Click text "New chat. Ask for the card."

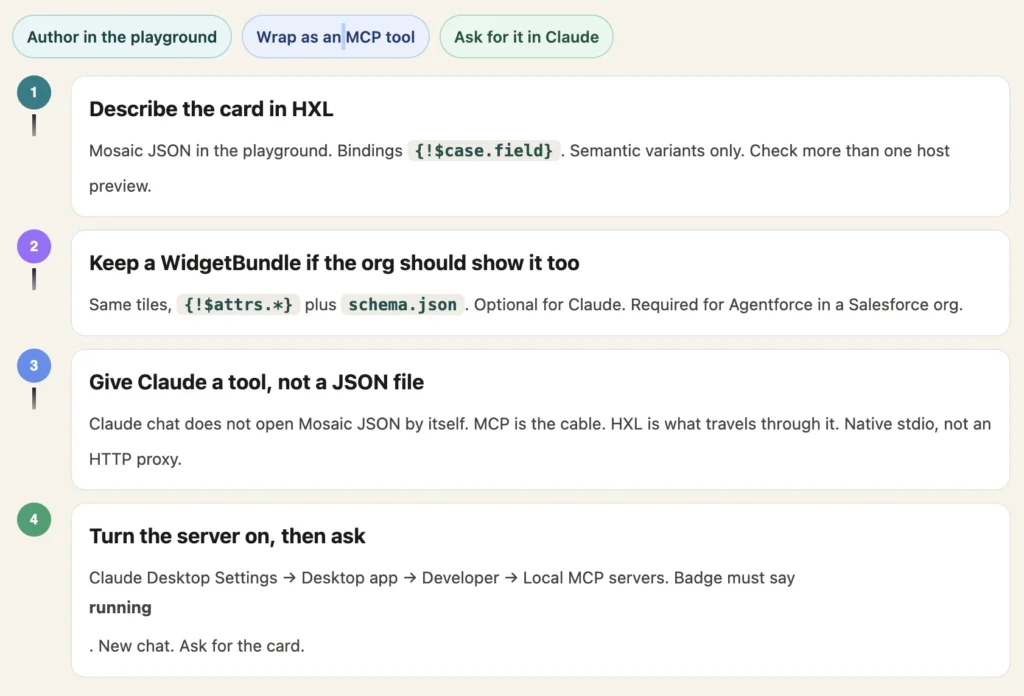(201, 646)
